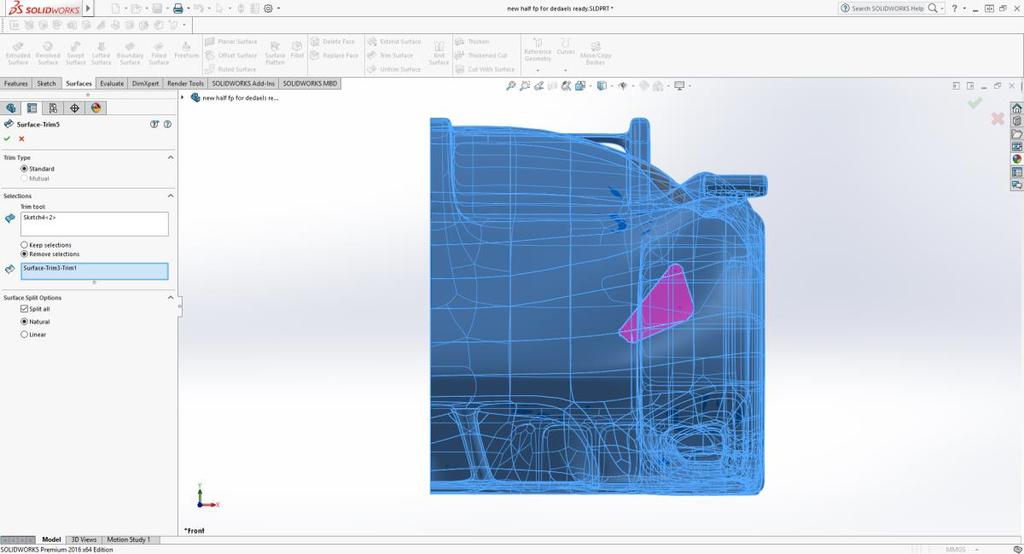The width and height of the screenshot is (1024, 554).
Task: Collapse the Selections section
Action: (170, 195)
